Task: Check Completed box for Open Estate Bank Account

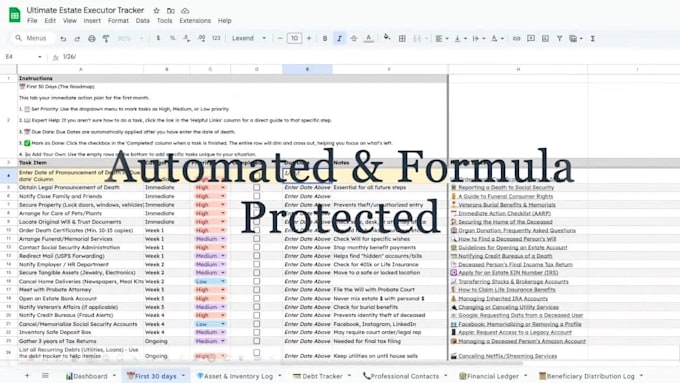Action: coord(257,298)
